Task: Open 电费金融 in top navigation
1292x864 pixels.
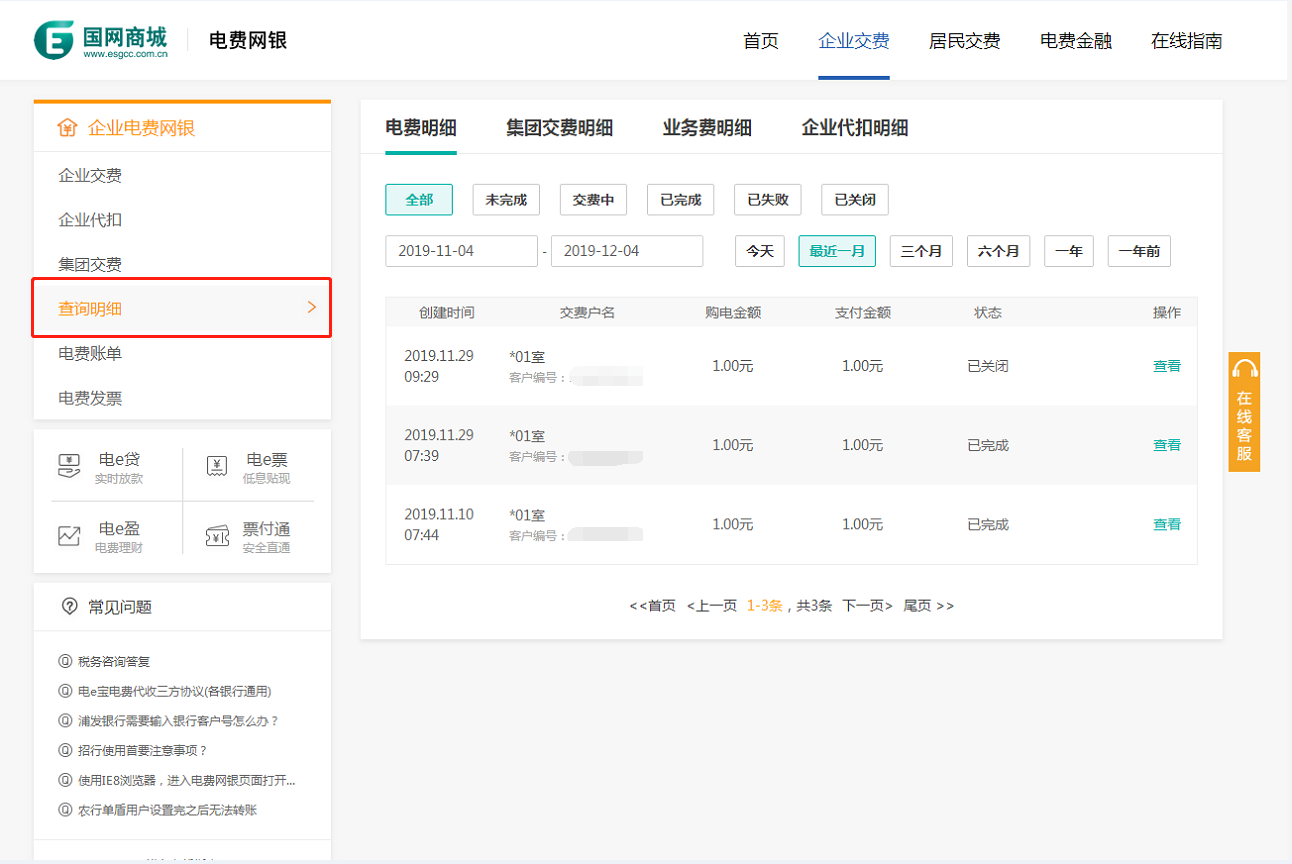Action: pyautogui.click(x=1076, y=41)
